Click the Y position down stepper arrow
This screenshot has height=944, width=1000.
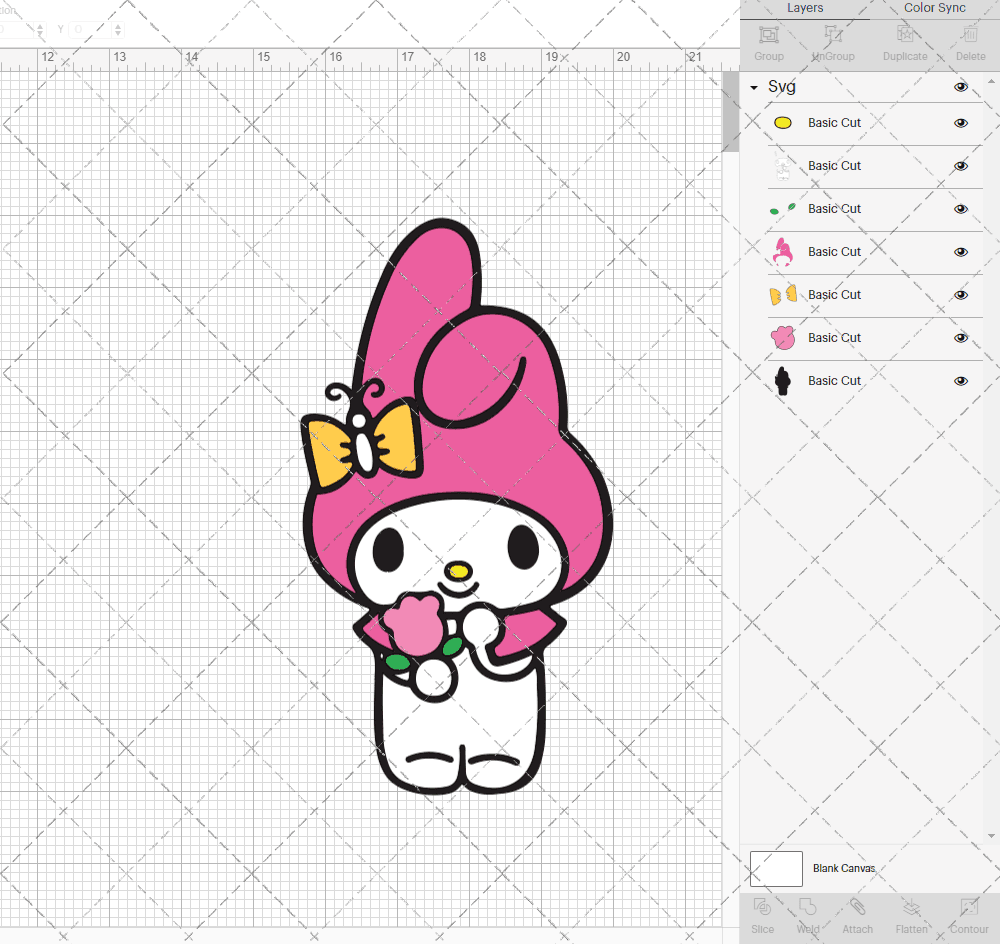(x=117, y=33)
